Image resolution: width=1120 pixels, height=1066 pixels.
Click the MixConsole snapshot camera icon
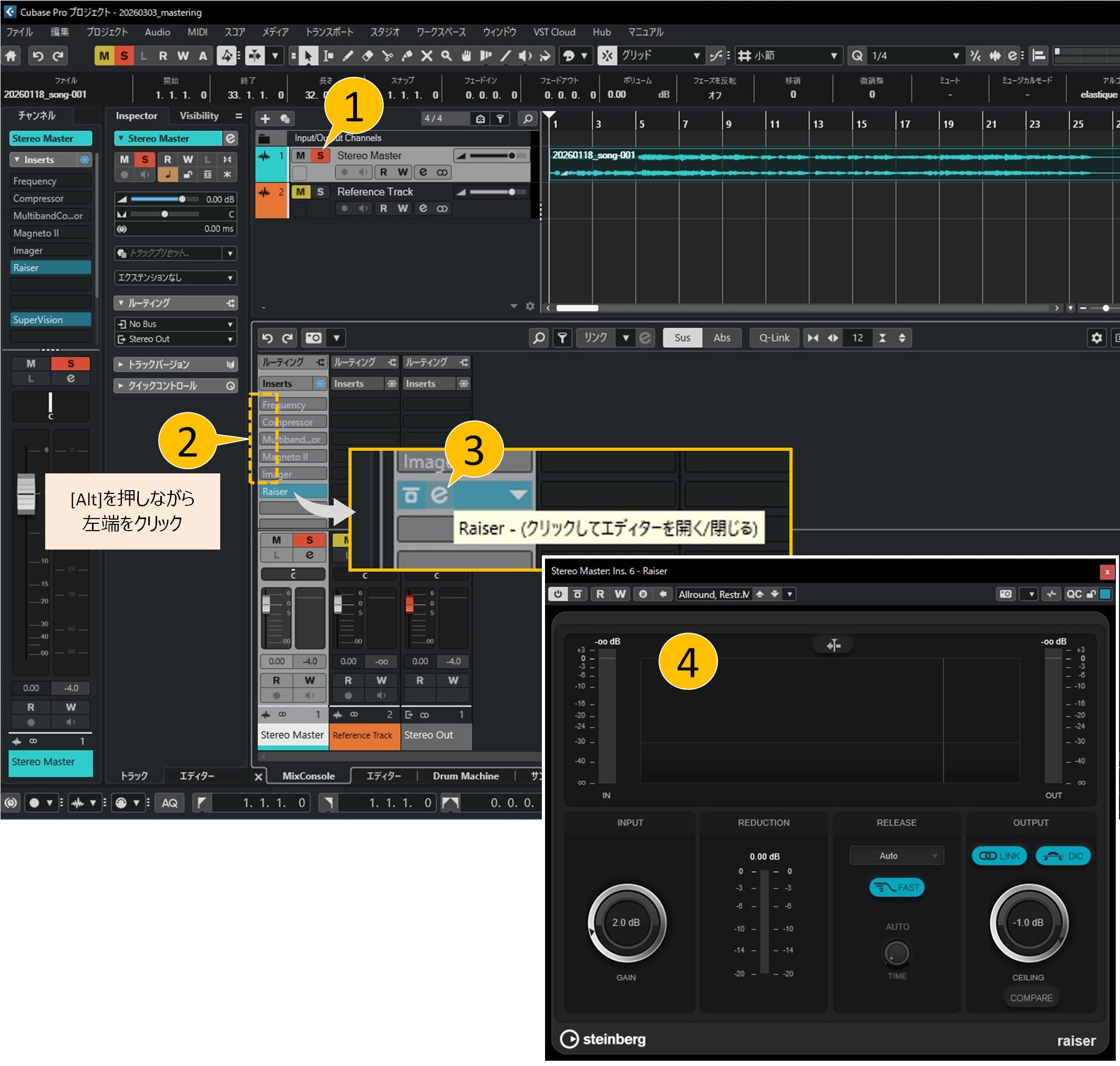(313, 338)
